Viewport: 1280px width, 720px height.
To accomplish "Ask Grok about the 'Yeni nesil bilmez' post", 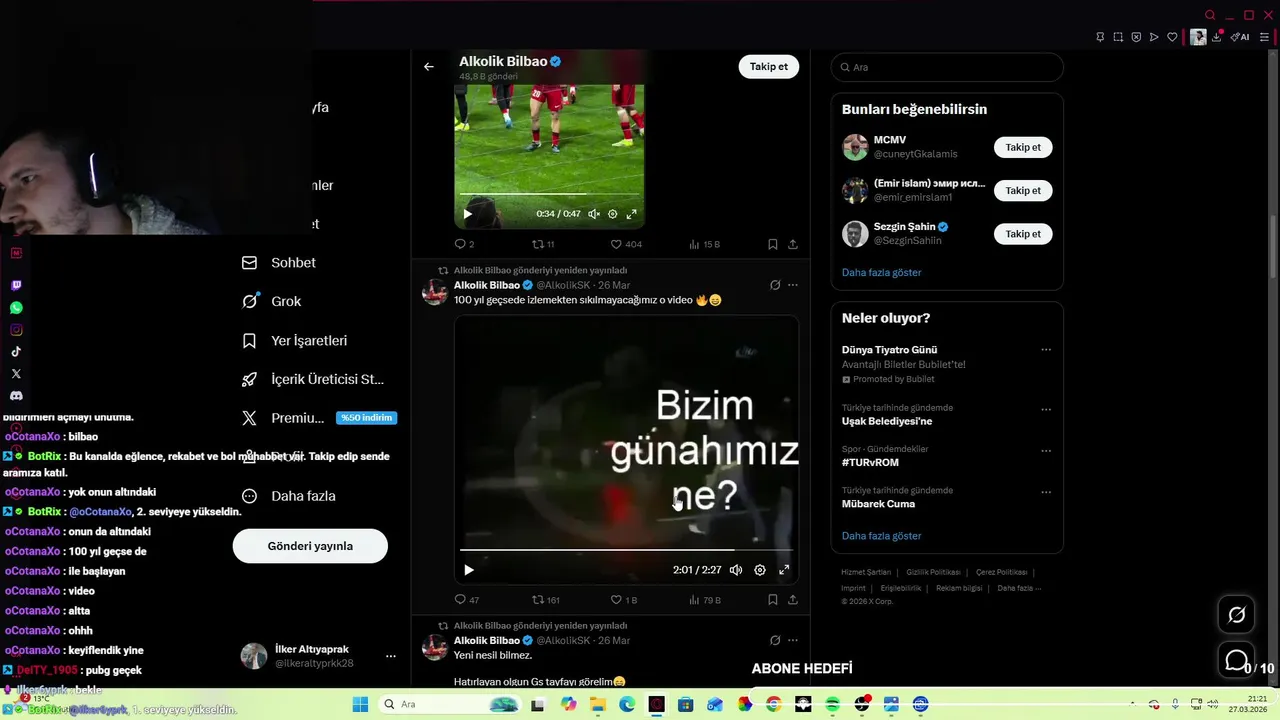I will pos(775,640).
